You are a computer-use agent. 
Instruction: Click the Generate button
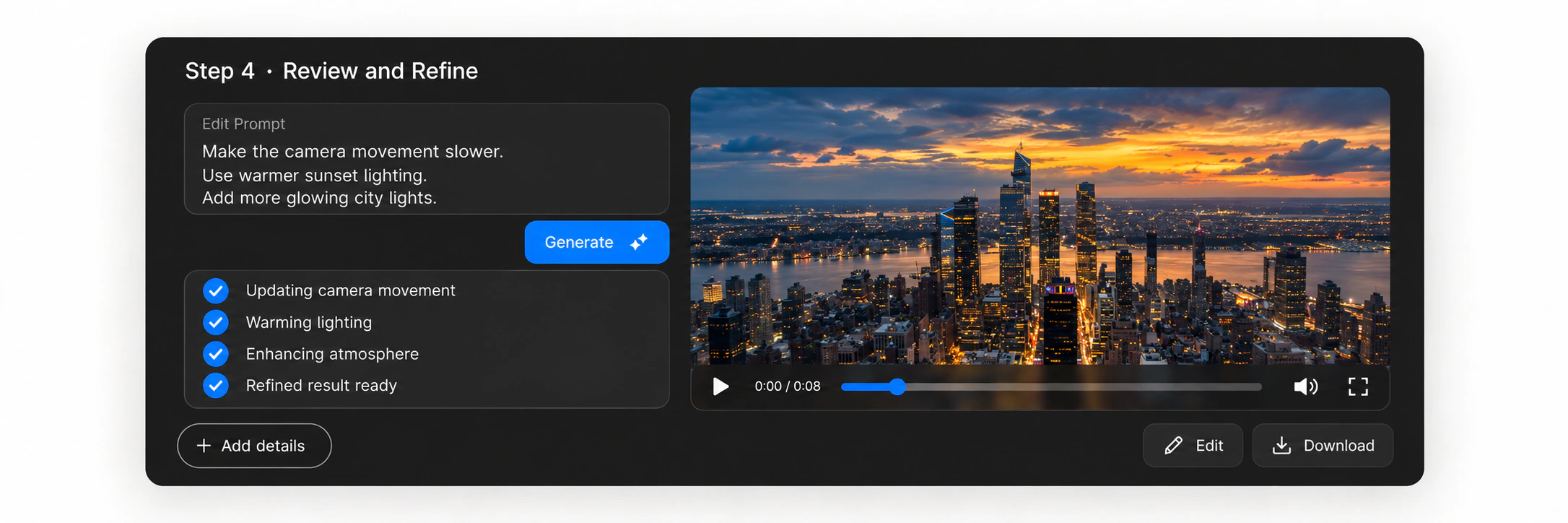(x=596, y=242)
